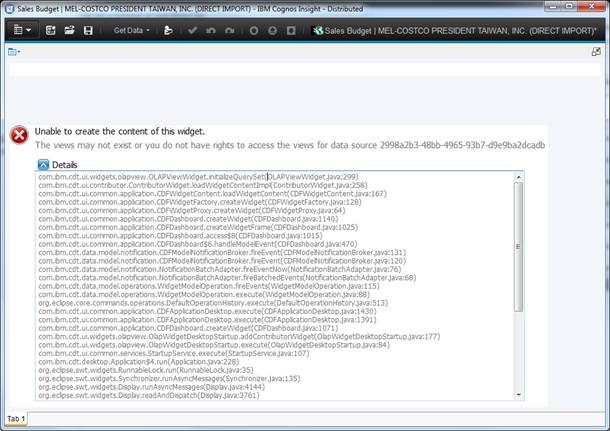Click the take ownership person icon

coord(168,30)
